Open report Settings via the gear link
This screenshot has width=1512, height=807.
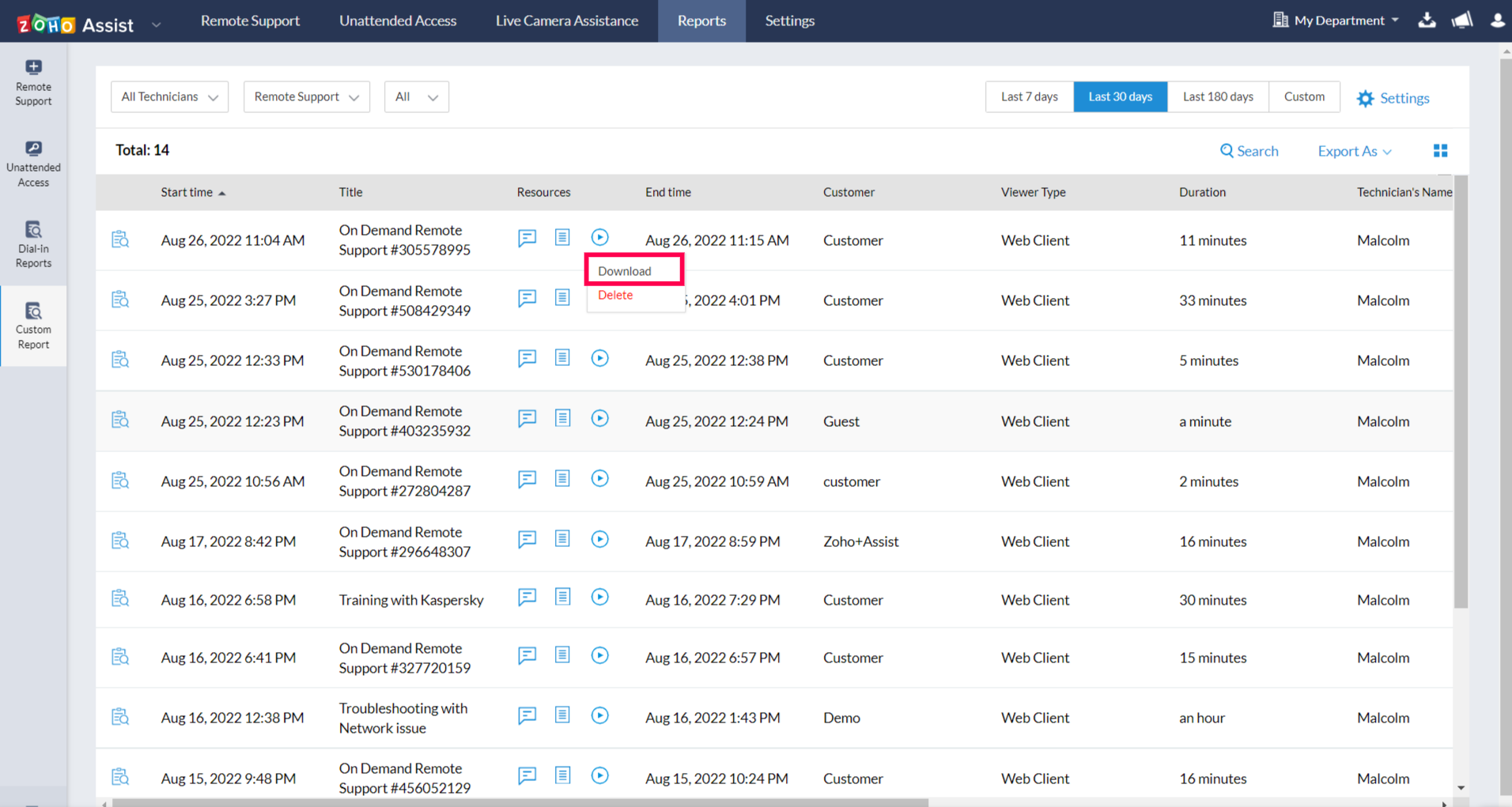(1393, 98)
